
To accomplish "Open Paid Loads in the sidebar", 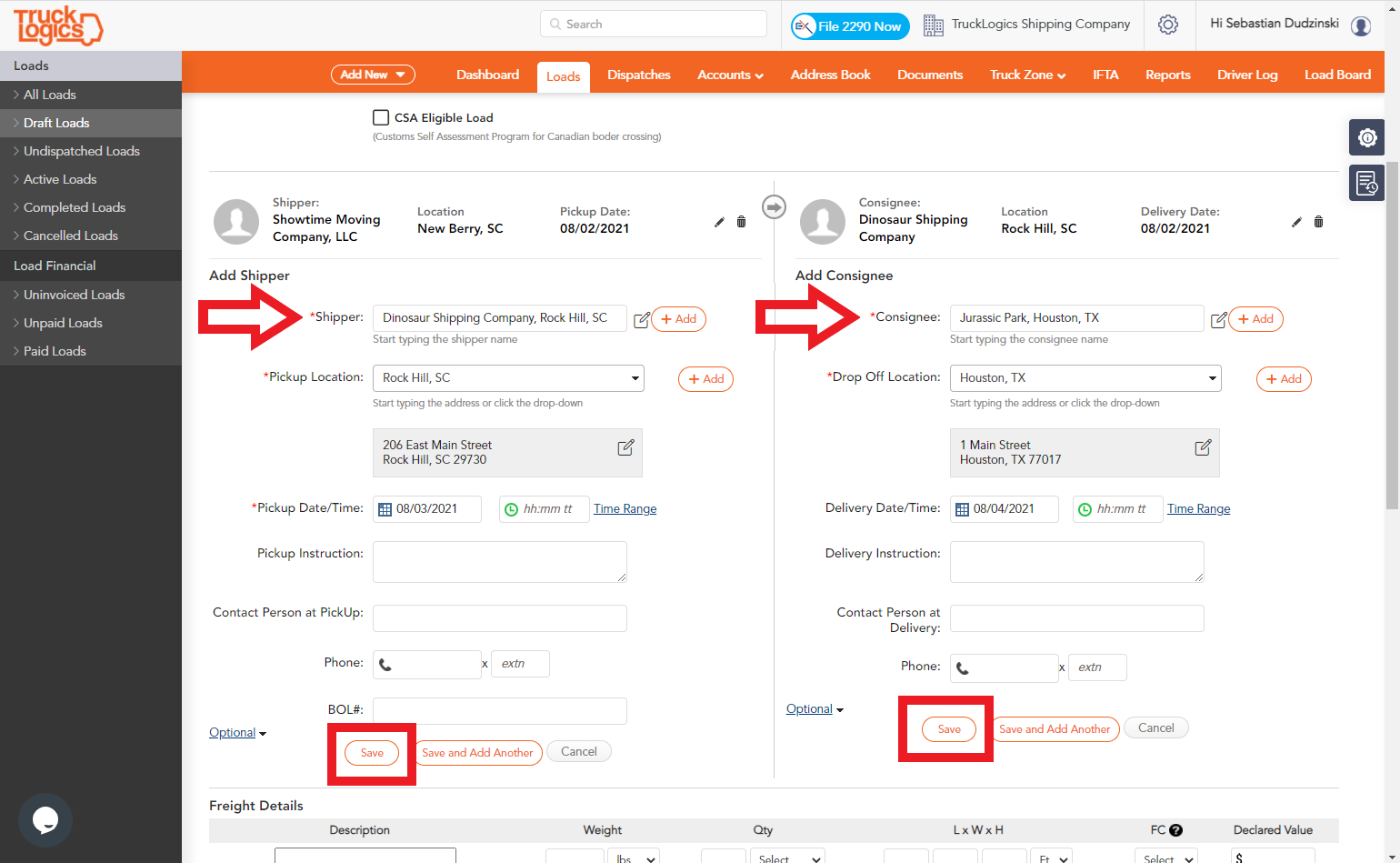I will tap(91, 351).
